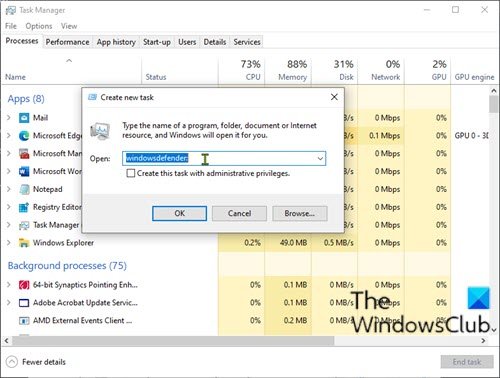Click Cancel in Create new task dialog
Screen dimensions: 500x378
point(239,213)
